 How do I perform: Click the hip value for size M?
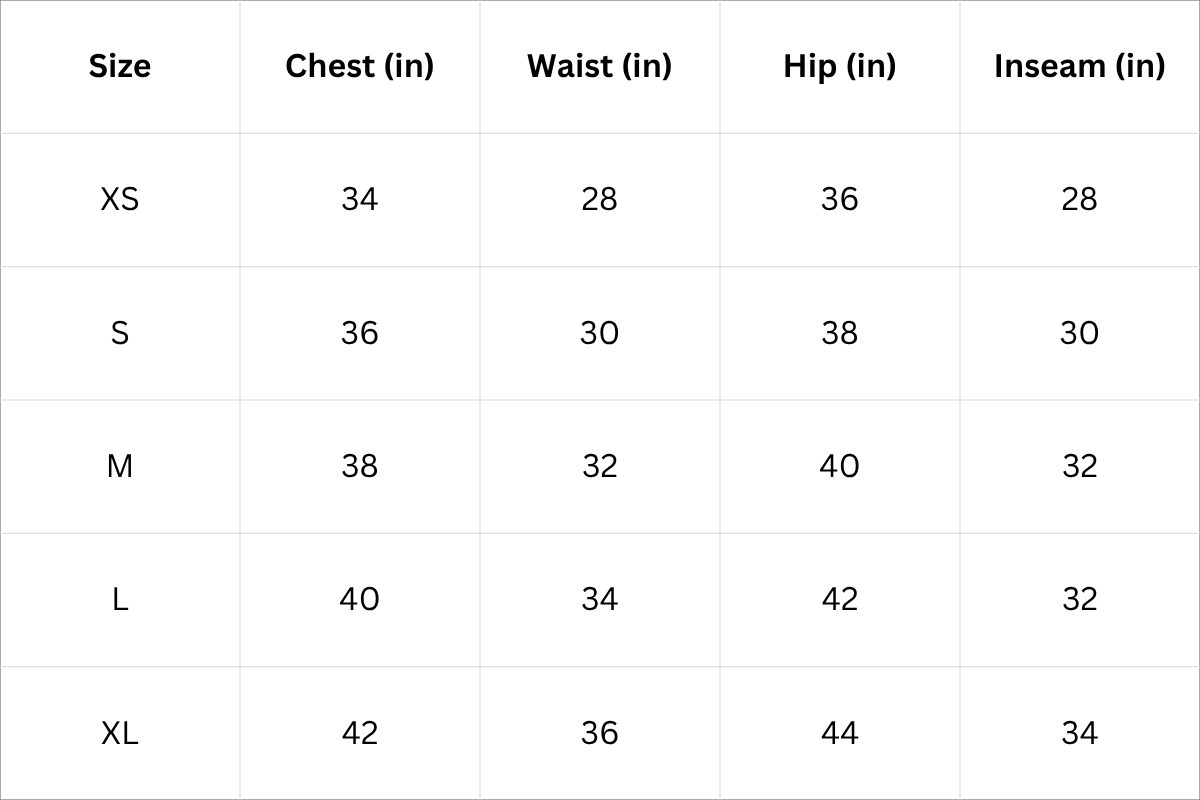840,466
